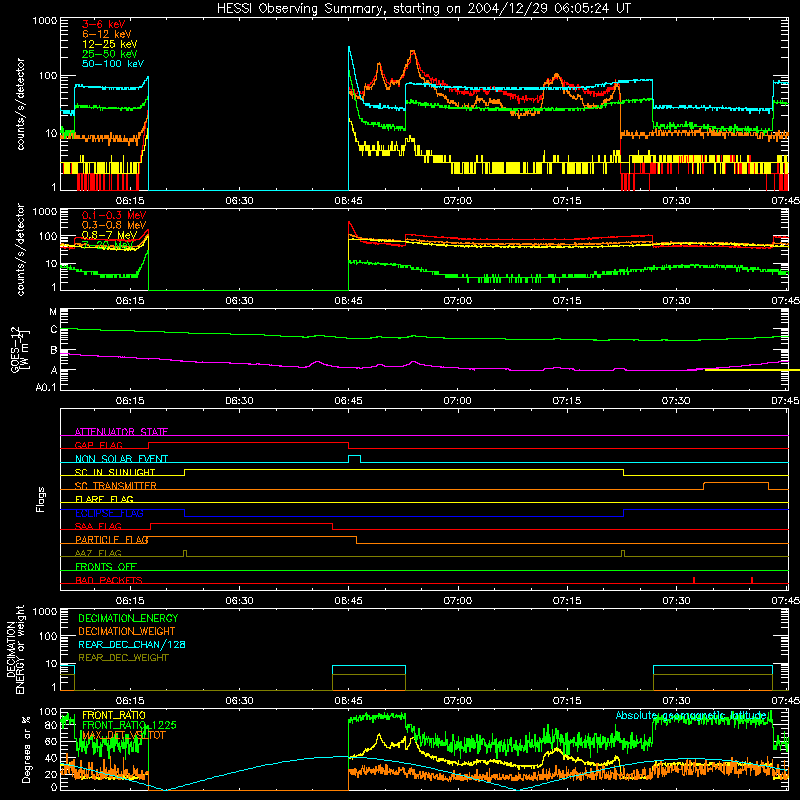Select the FRONTS_OFF flag label

point(106,567)
